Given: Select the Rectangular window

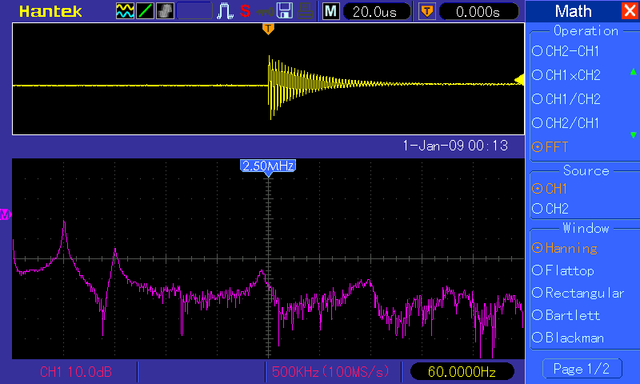Looking at the screenshot, I should point(578,293).
